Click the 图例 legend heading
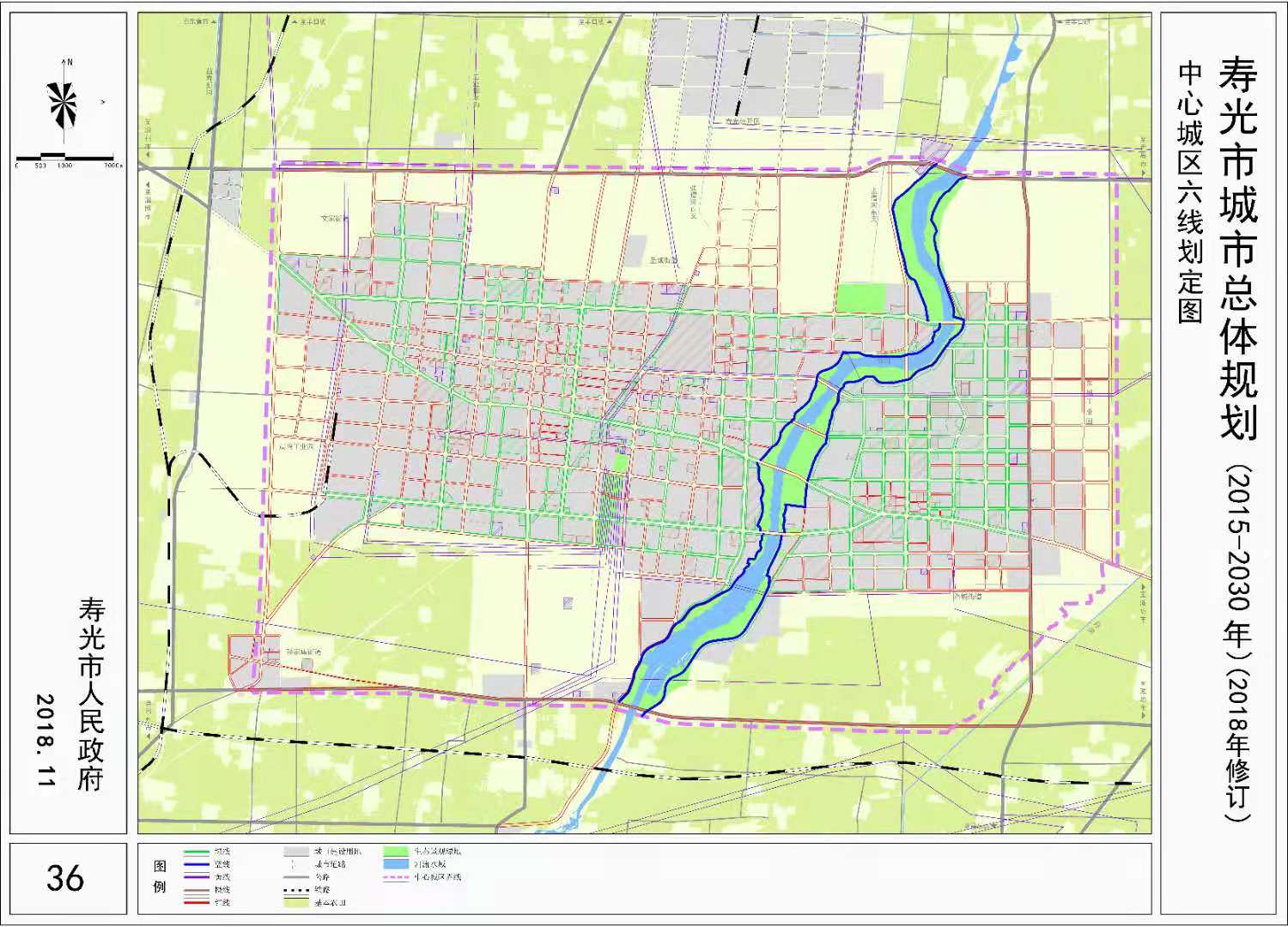Screen dimensions: 1288x927 pos(160,876)
